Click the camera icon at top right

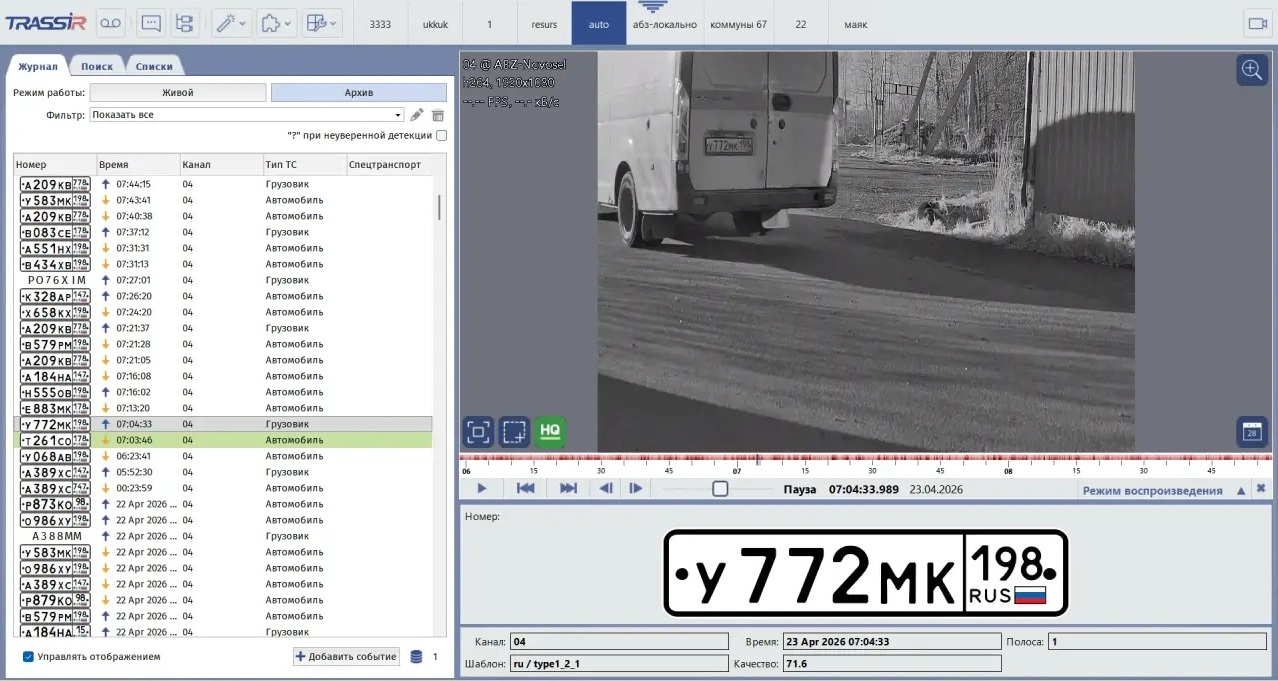coord(1256,23)
